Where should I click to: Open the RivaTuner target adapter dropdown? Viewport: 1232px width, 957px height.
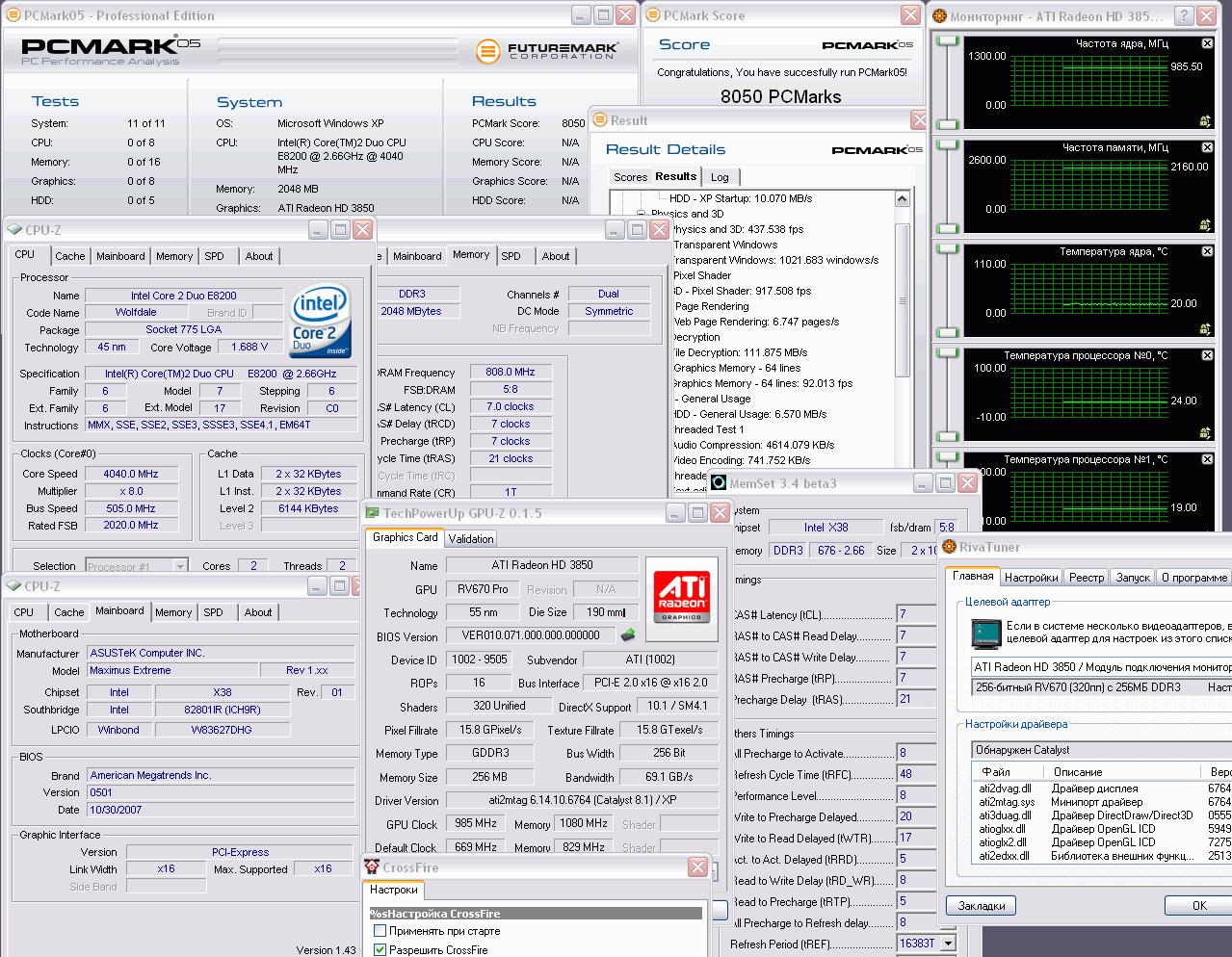click(x=1102, y=667)
